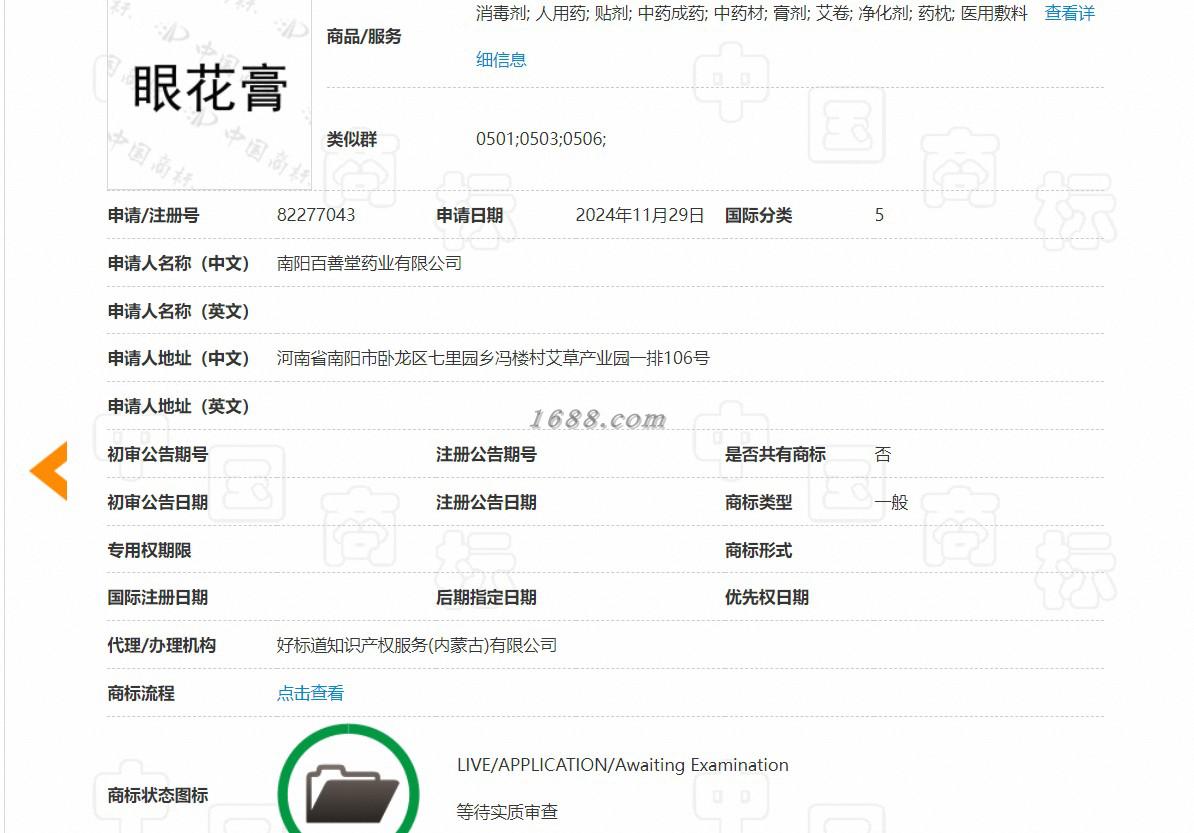Click the trademark type value 一般
This screenshot has height=833, width=1194.
coord(891,503)
